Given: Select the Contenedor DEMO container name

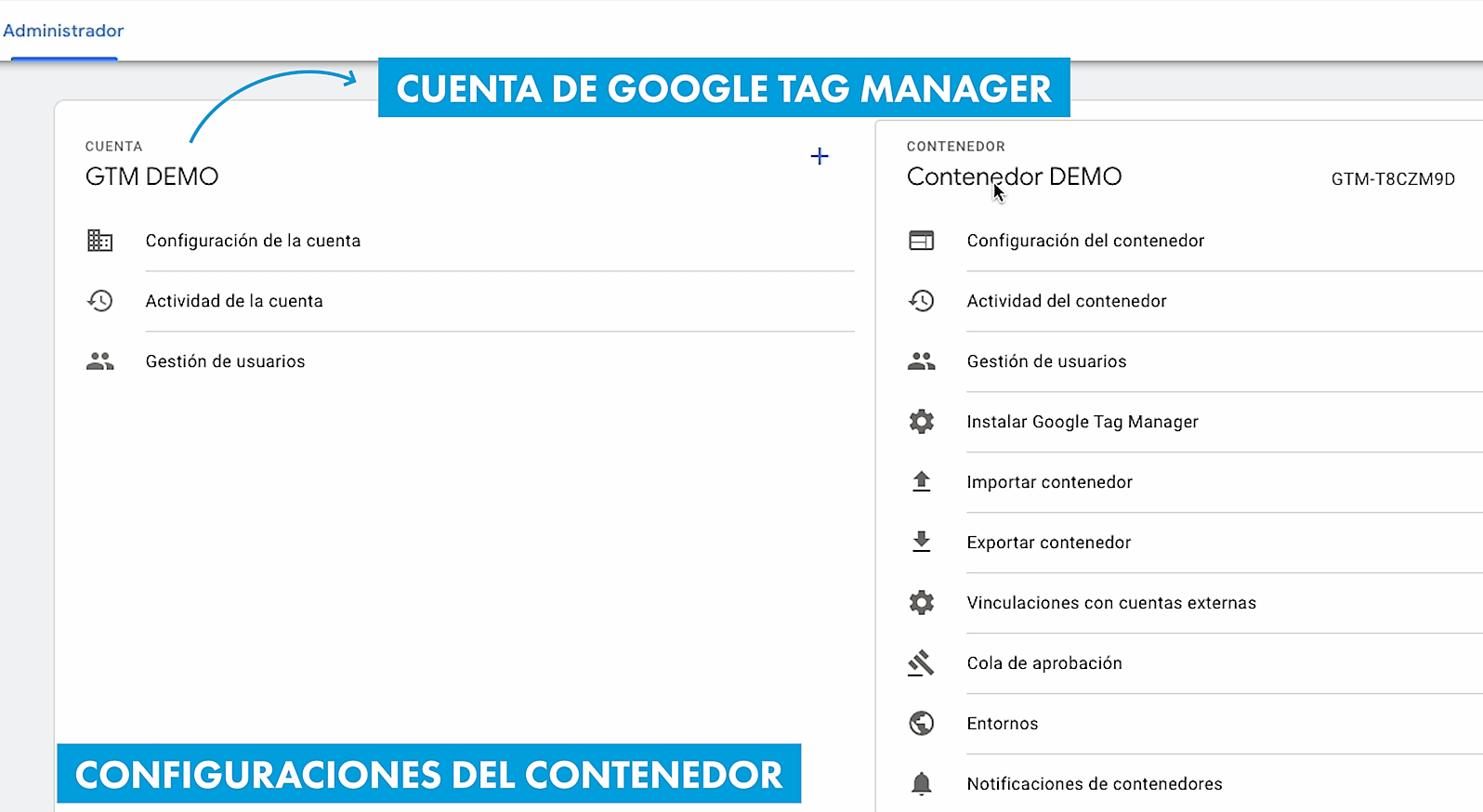Looking at the screenshot, I should [1014, 177].
